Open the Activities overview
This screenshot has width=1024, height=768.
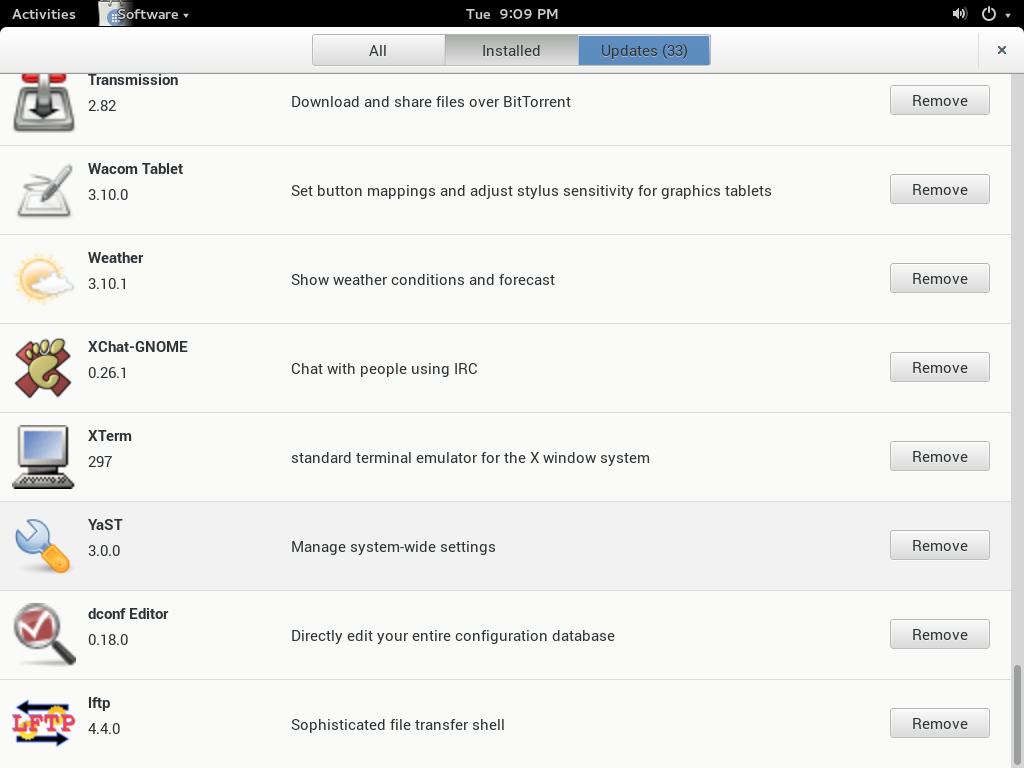pyautogui.click(x=44, y=14)
